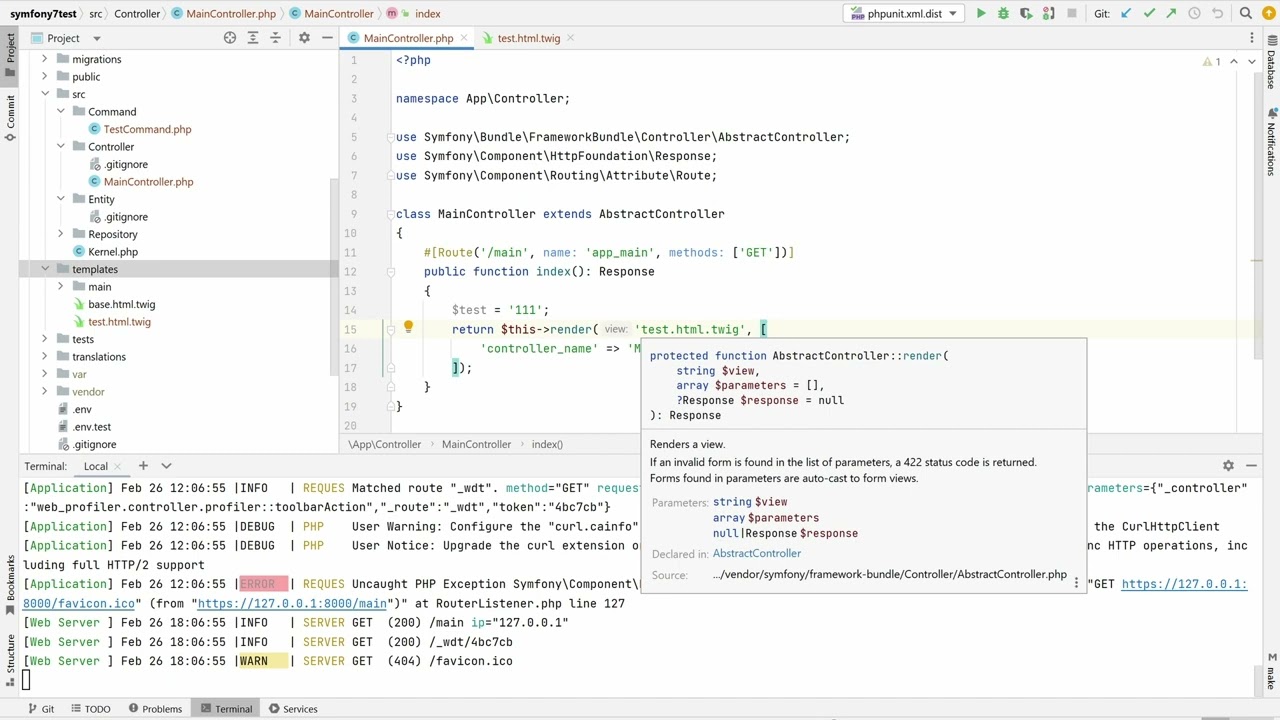
Task: Click \App\Controller in editor breadcrumb bar
Action: coord(385,444)
